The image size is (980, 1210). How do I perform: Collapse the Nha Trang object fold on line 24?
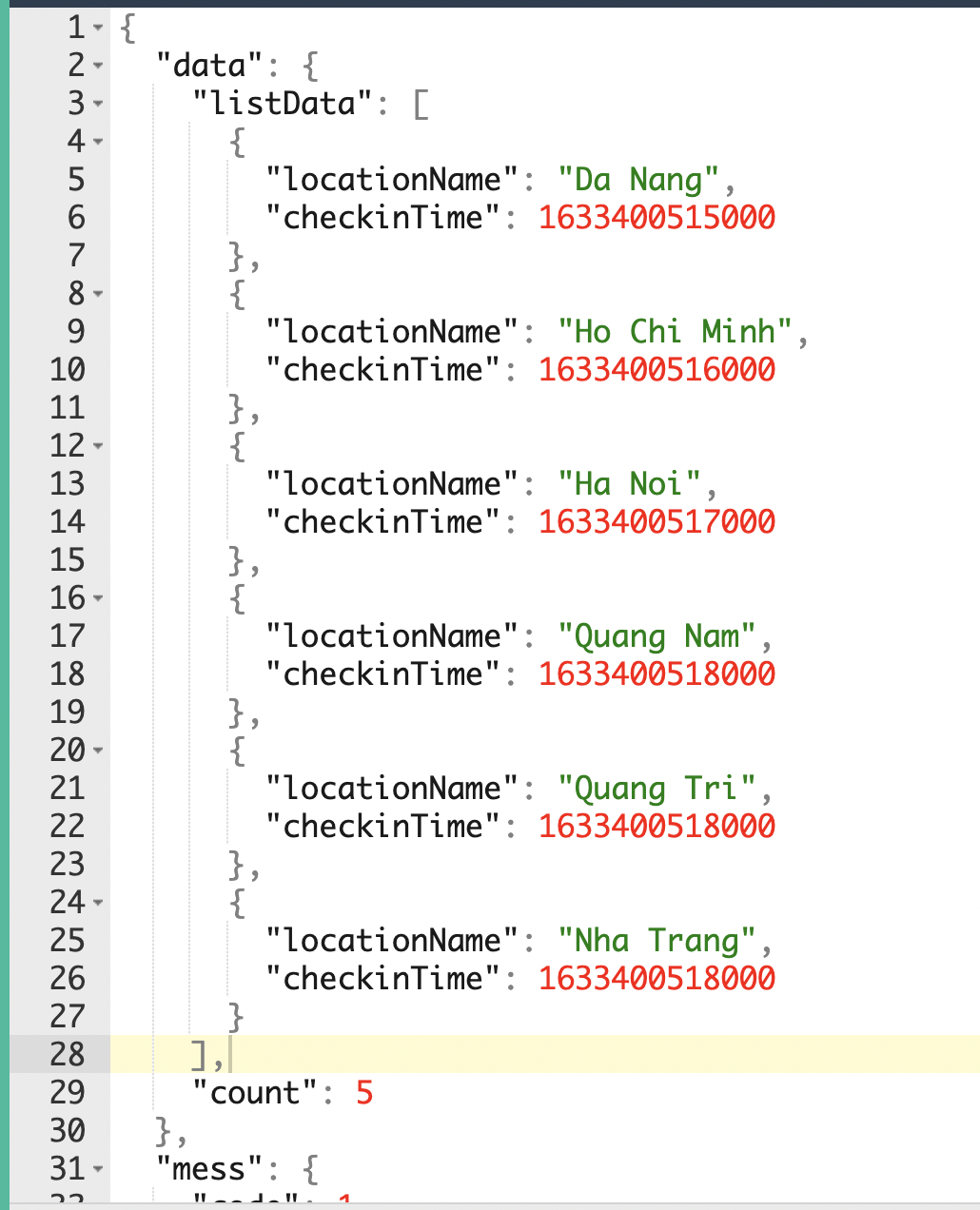coord(98,903)
